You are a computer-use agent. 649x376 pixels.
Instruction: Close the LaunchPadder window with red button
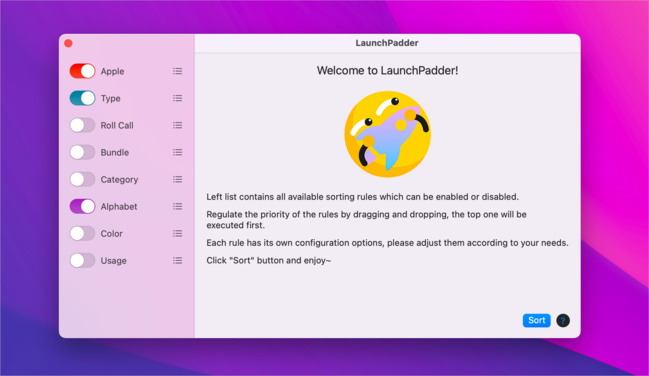(x=68, y=43)
